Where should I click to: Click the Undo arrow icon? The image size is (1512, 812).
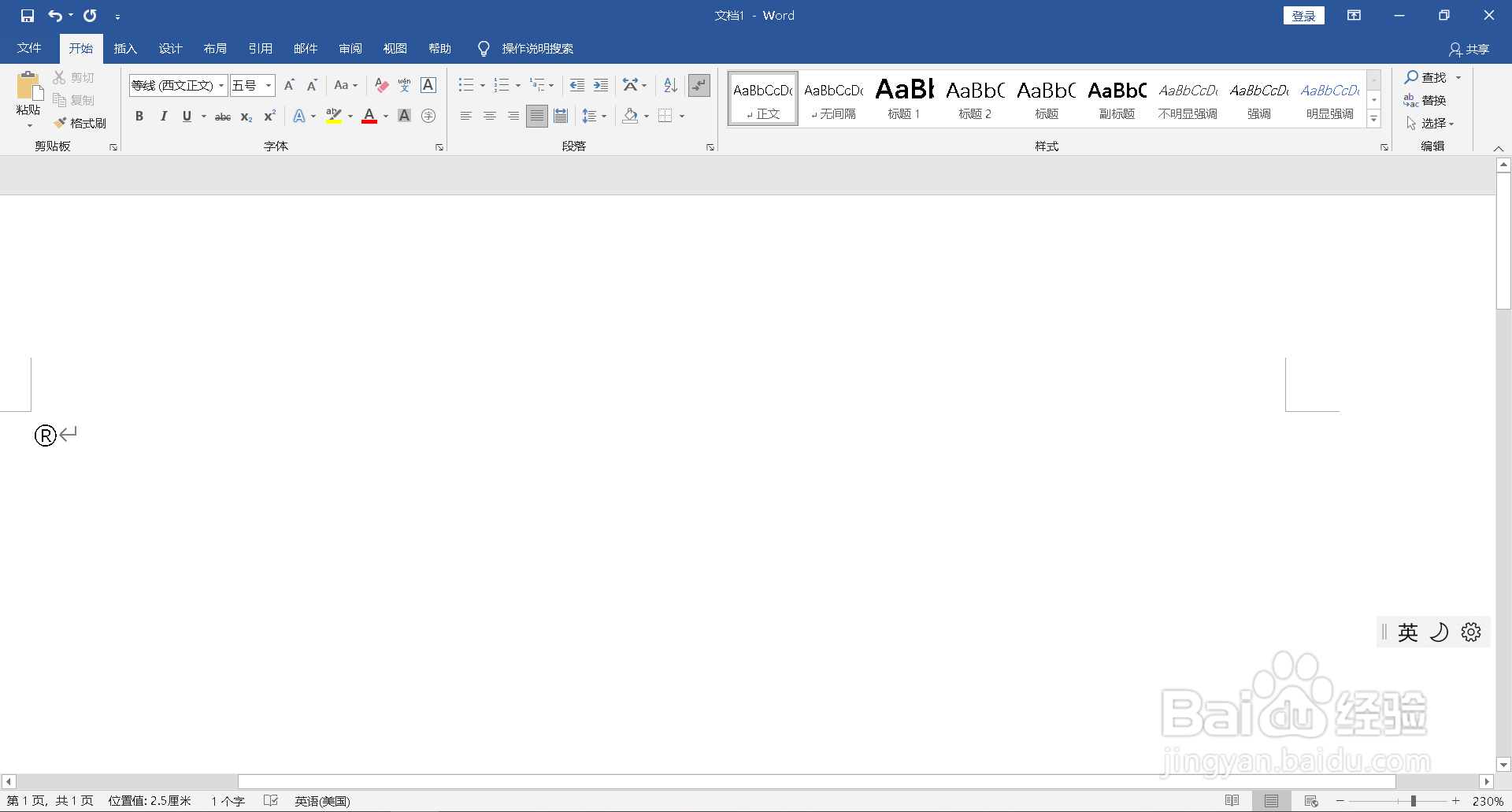54,16
